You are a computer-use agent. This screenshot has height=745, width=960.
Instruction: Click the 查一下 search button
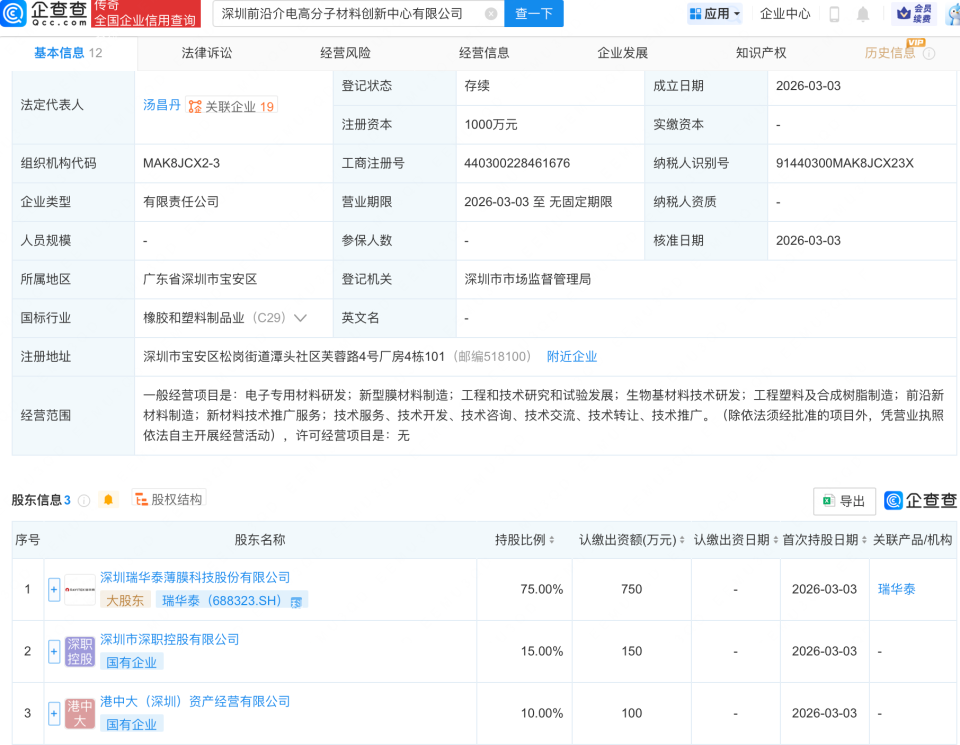point(533,14)
